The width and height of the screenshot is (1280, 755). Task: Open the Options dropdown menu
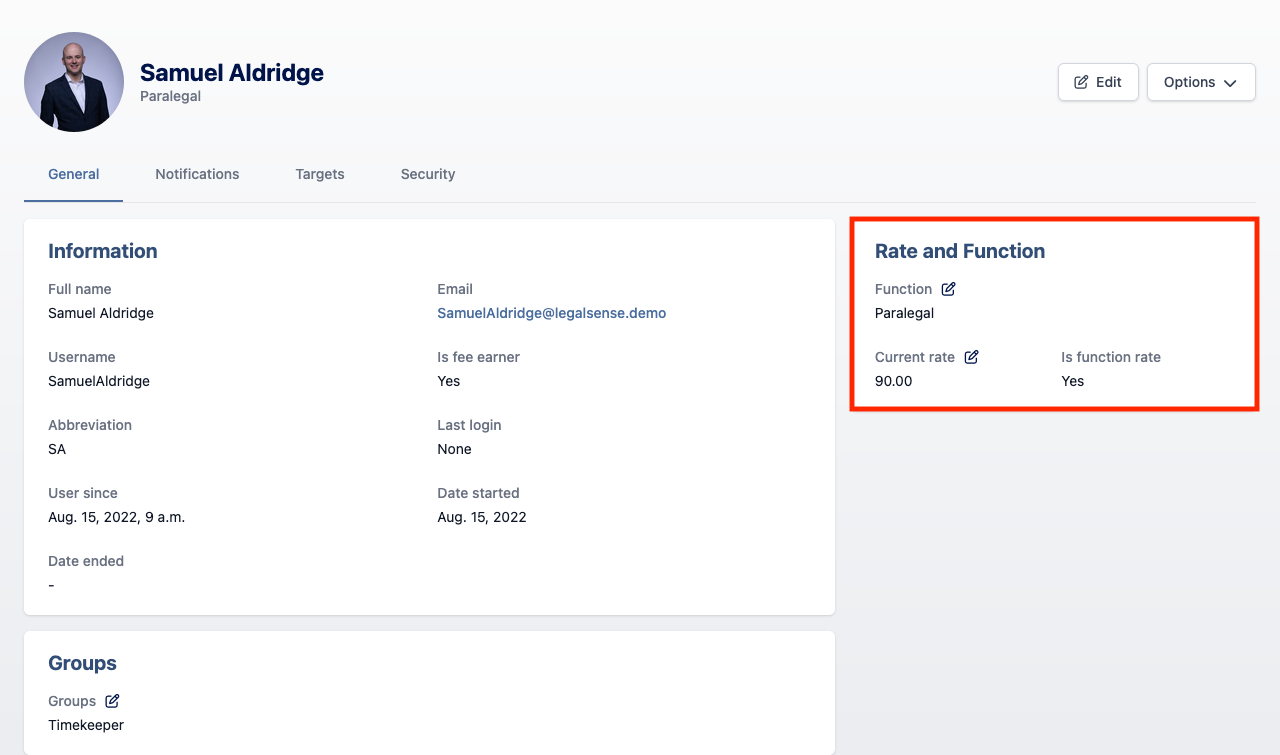click(1201, 82)
